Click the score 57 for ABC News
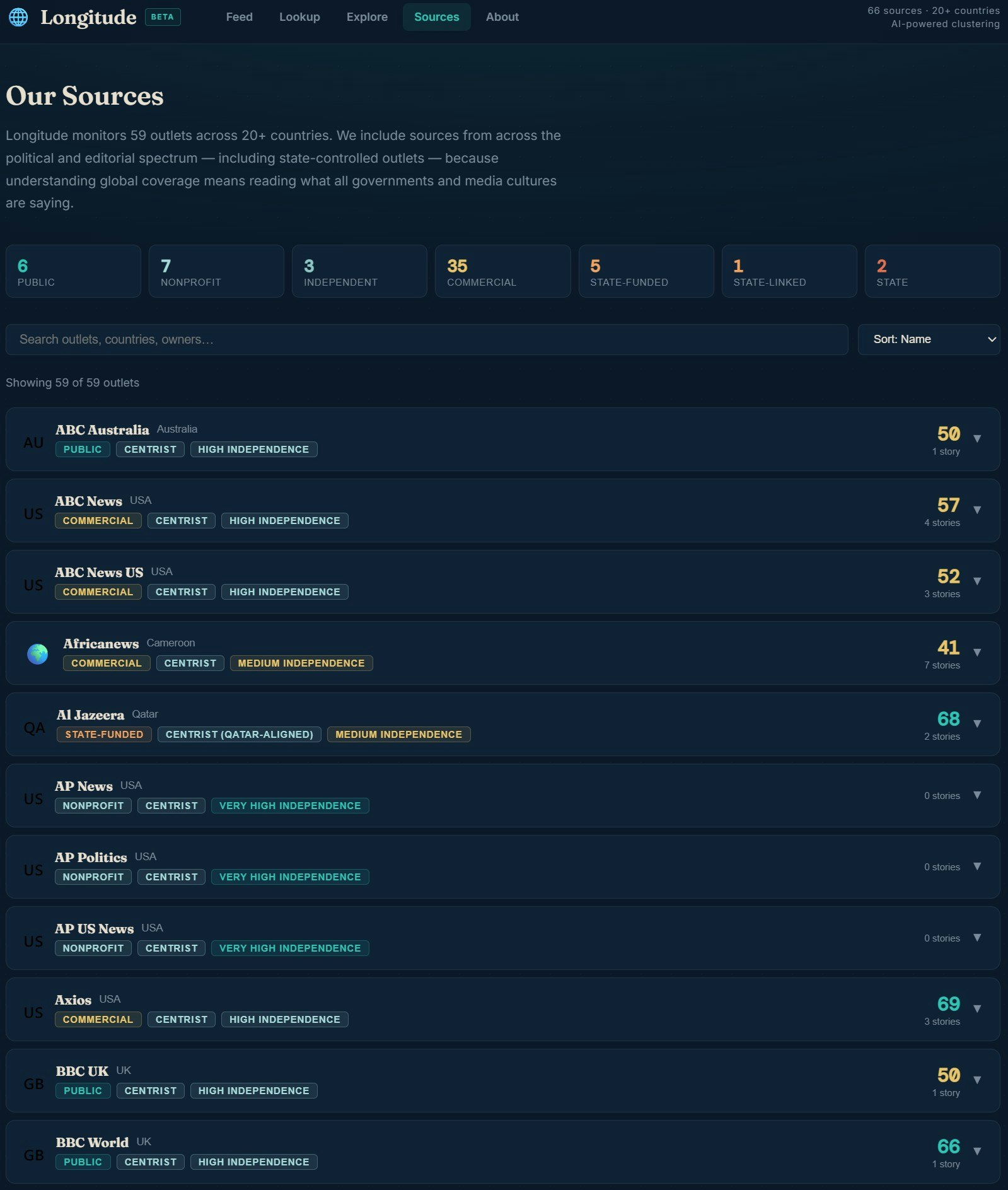Viewport: 1008px width, 1190px height. (948, 505)
